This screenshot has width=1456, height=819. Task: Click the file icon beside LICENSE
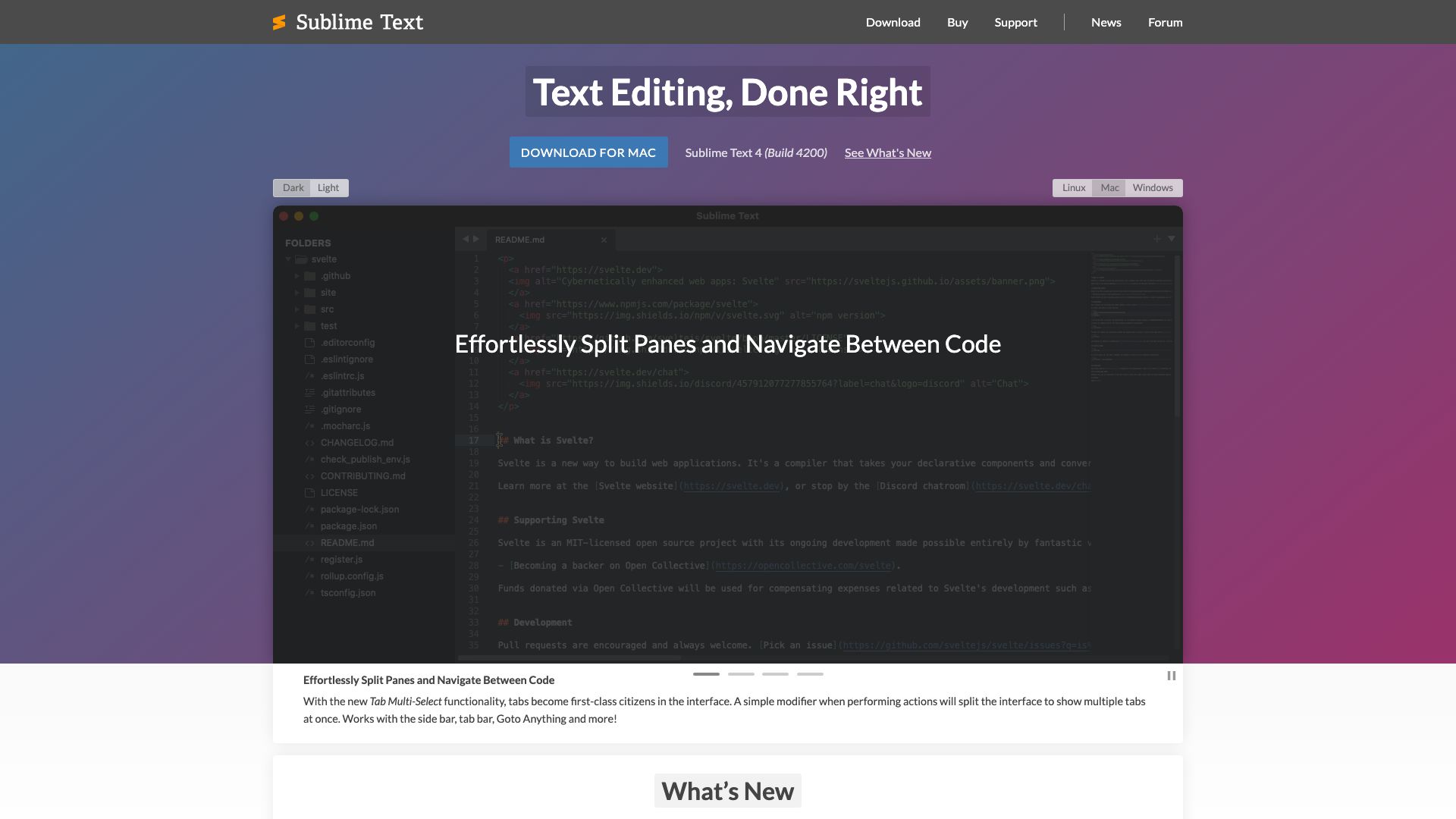(310, 492)
